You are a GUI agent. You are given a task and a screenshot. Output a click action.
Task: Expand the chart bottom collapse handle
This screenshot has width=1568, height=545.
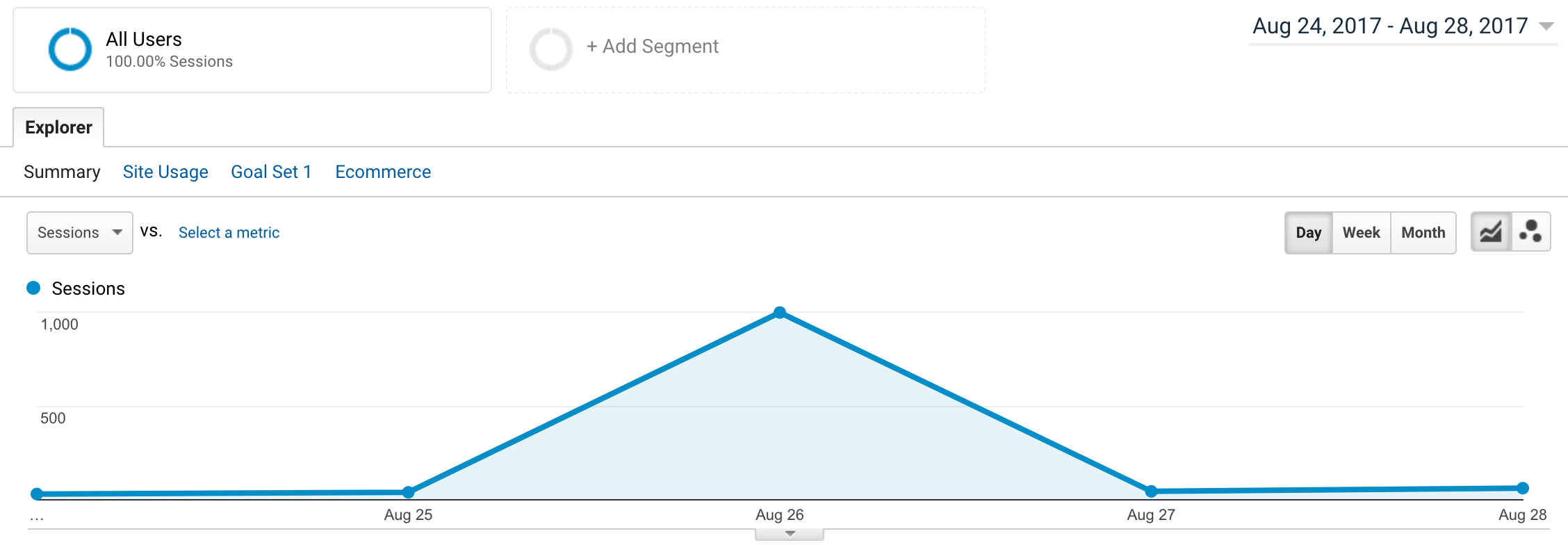click(x=790, y=534)
